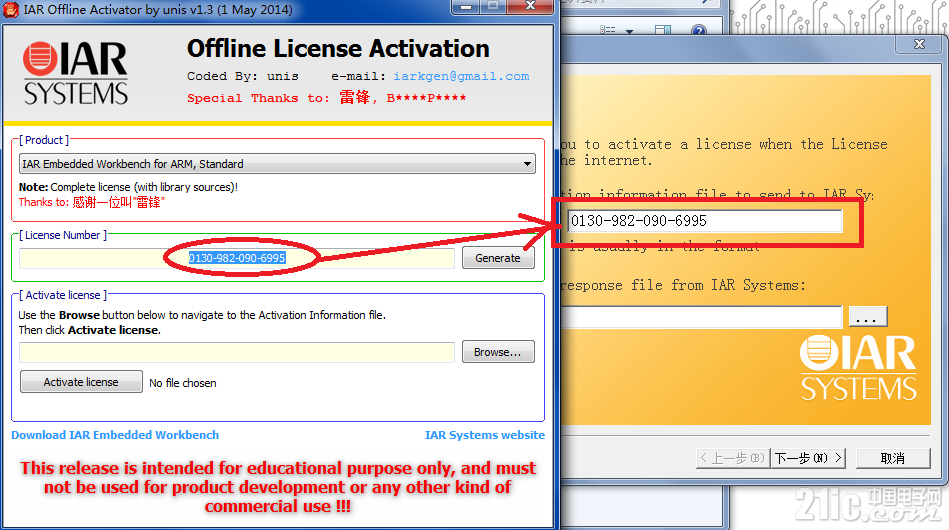The width and height of the screenshot is (949, 530).
Task: Click the 下一步 (N) next button
Action: [x=808, y=458]
